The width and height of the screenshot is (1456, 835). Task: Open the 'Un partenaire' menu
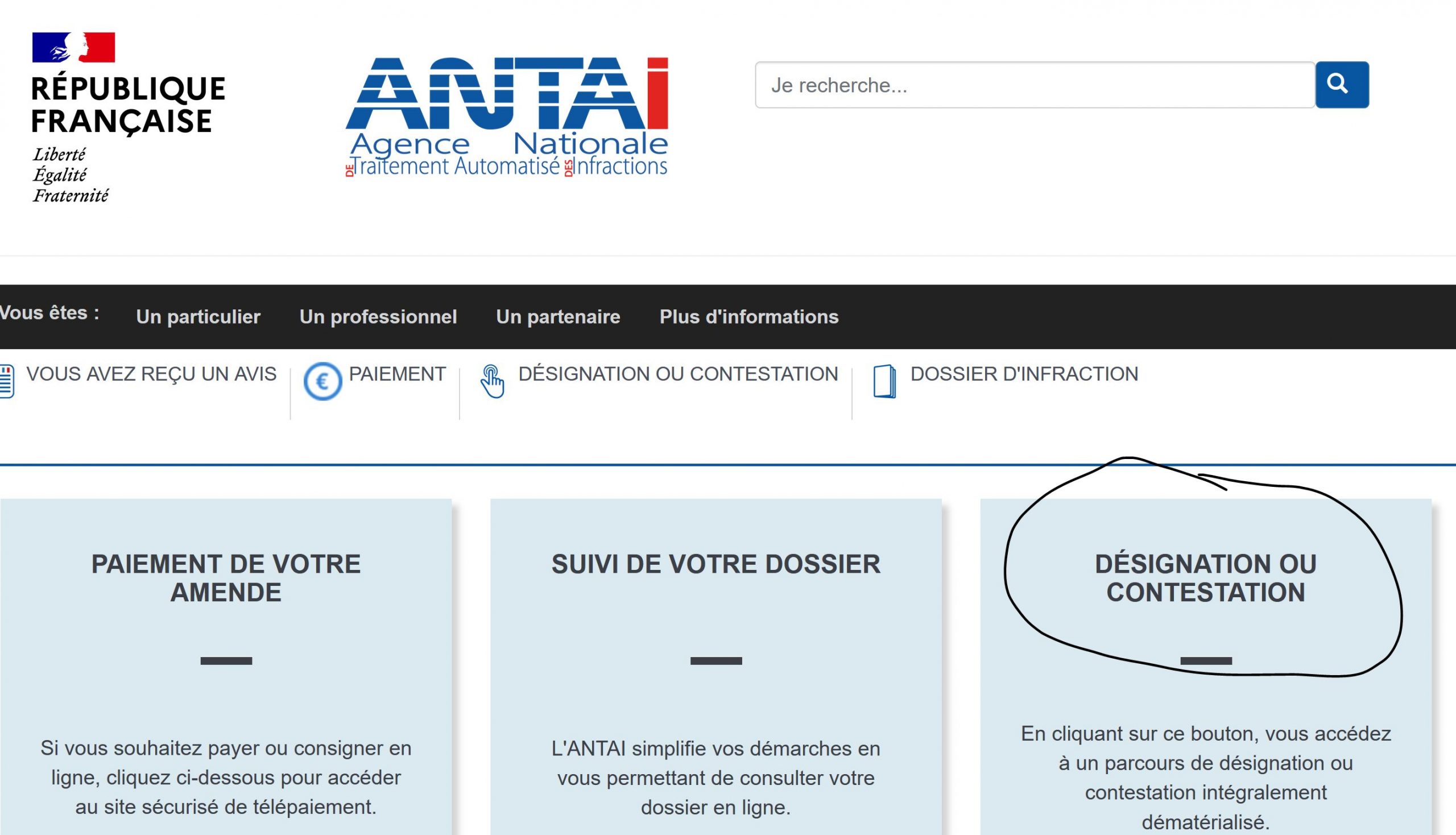558,317
